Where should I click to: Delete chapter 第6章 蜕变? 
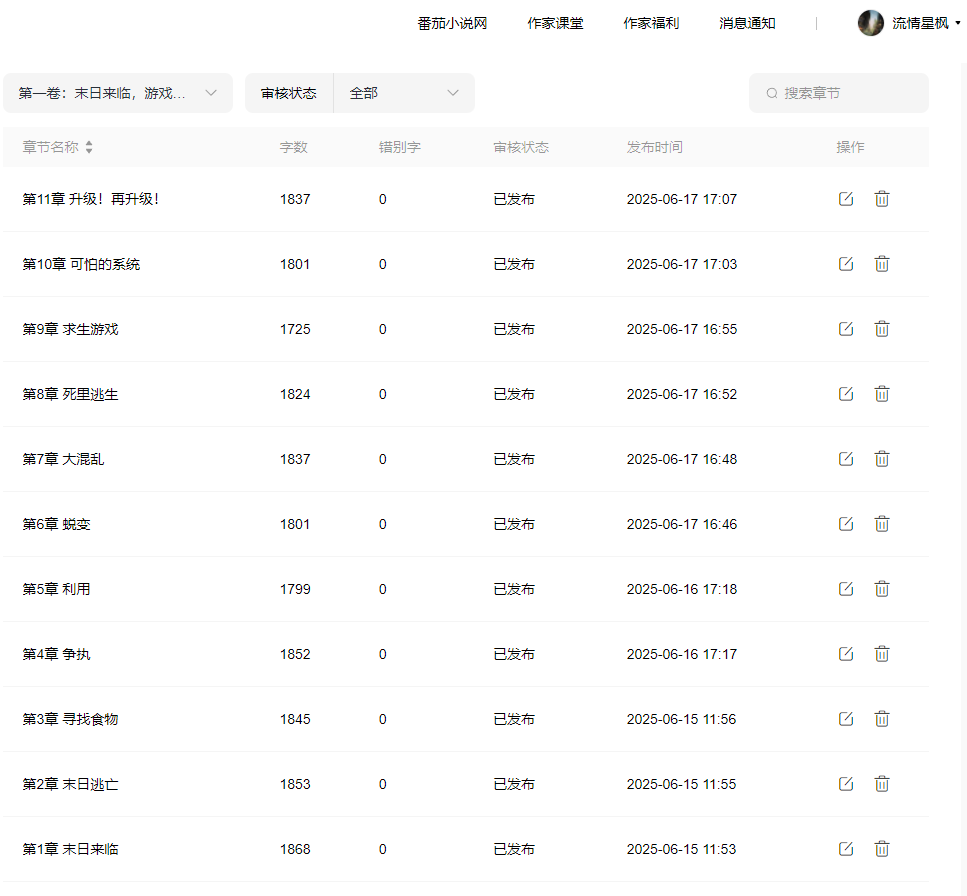882,524
